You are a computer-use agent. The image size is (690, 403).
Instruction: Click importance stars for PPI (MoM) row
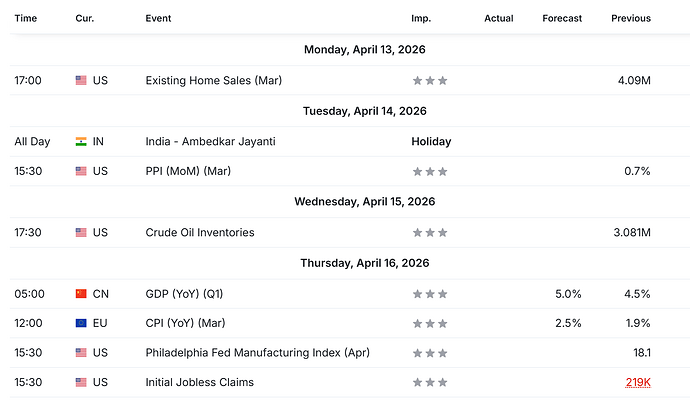(430, 172)
